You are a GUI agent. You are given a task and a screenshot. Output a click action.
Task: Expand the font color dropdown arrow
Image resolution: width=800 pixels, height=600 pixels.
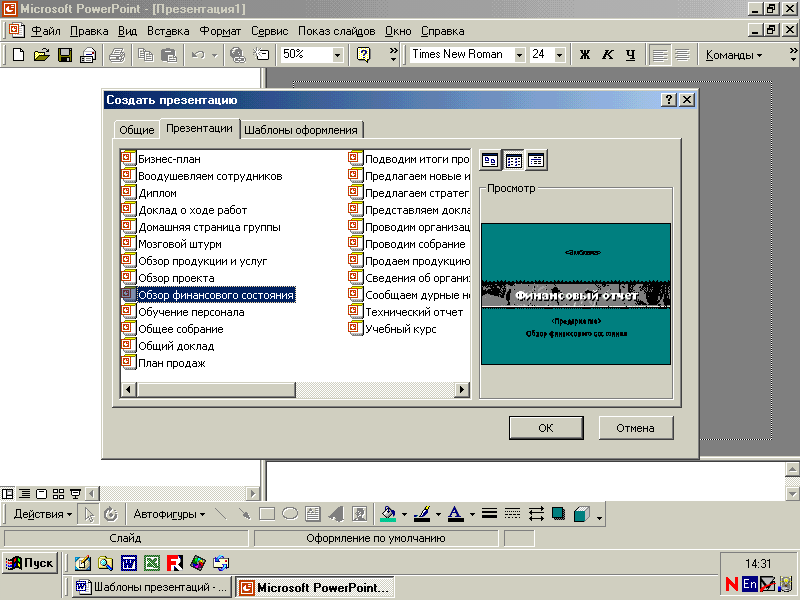click(472, 514)
